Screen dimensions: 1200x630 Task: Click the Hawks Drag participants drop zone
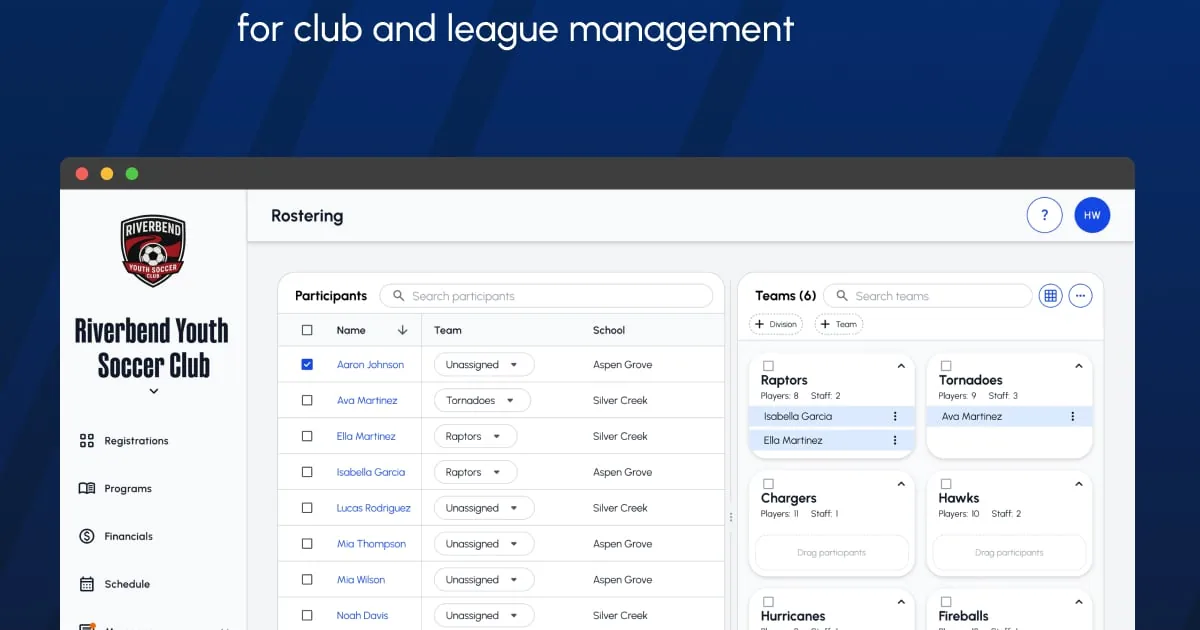coord(1009,553)
